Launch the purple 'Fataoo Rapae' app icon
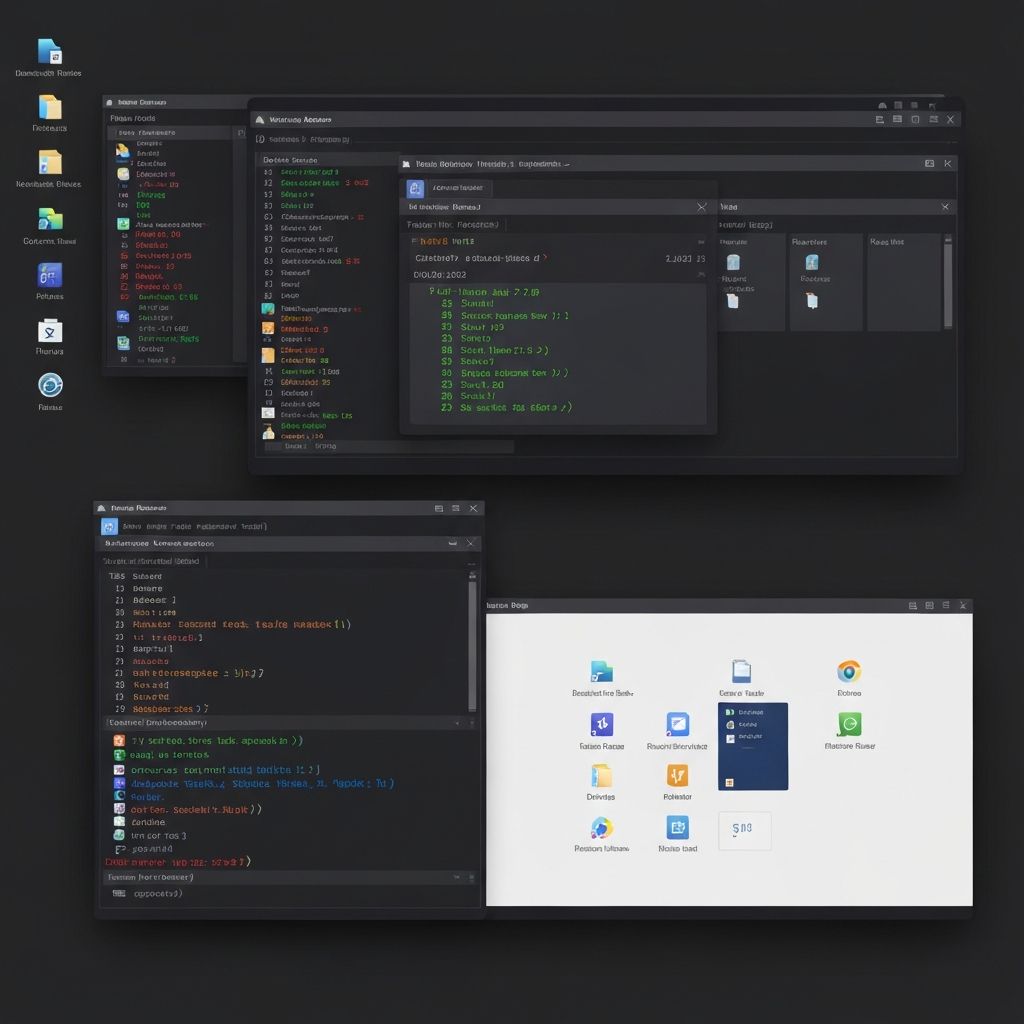The width and height of the screenshot is (1024, 1024). click(x=601, y=724)
